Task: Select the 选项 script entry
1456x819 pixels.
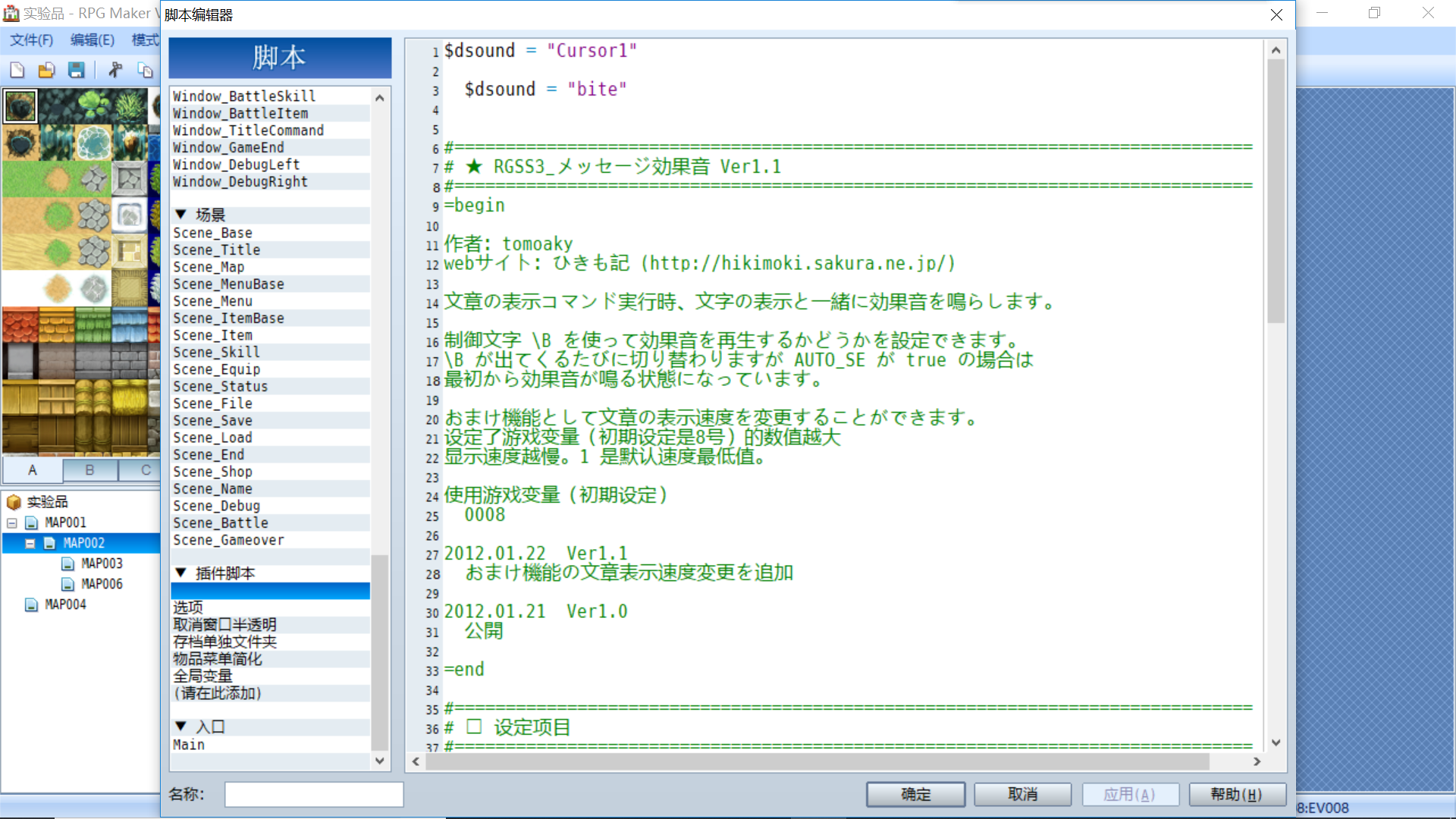Action: tap(271, 607)
